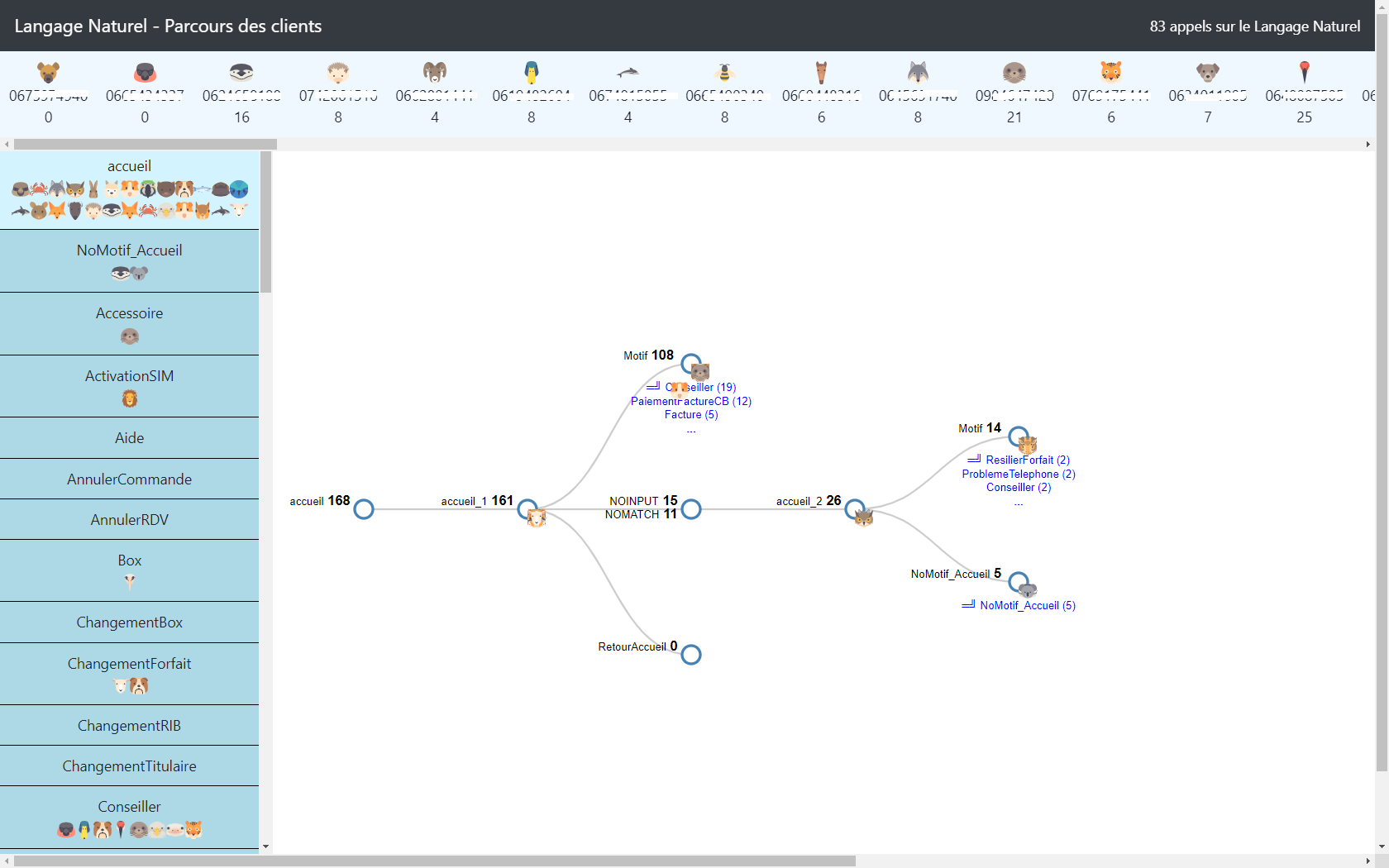The width and height of the screenshot is (1389, 868).
Task: Select the grey dog caller with 7 steps
Action: click(x=1208, y=72)
